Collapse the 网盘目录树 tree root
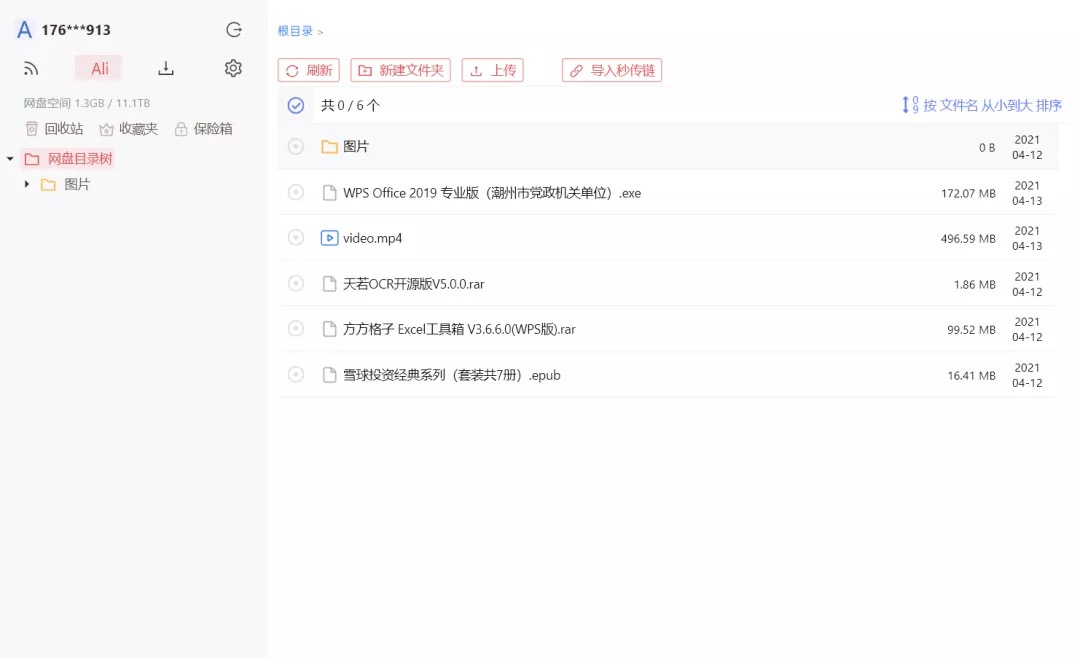 pyautogui.click(x=10, y=159)
